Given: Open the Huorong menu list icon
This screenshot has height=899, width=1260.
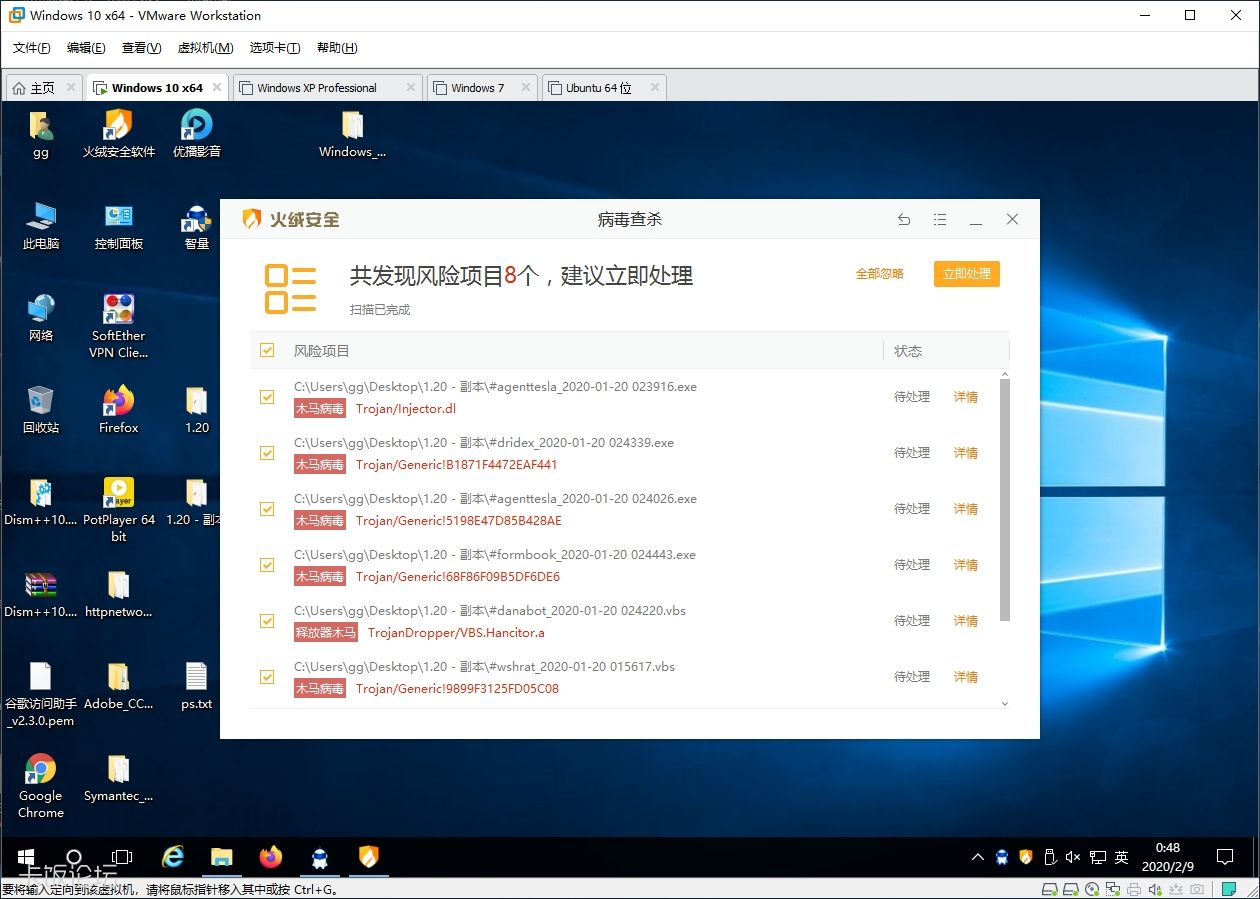Looking at the screenshot, I should 940,220.
